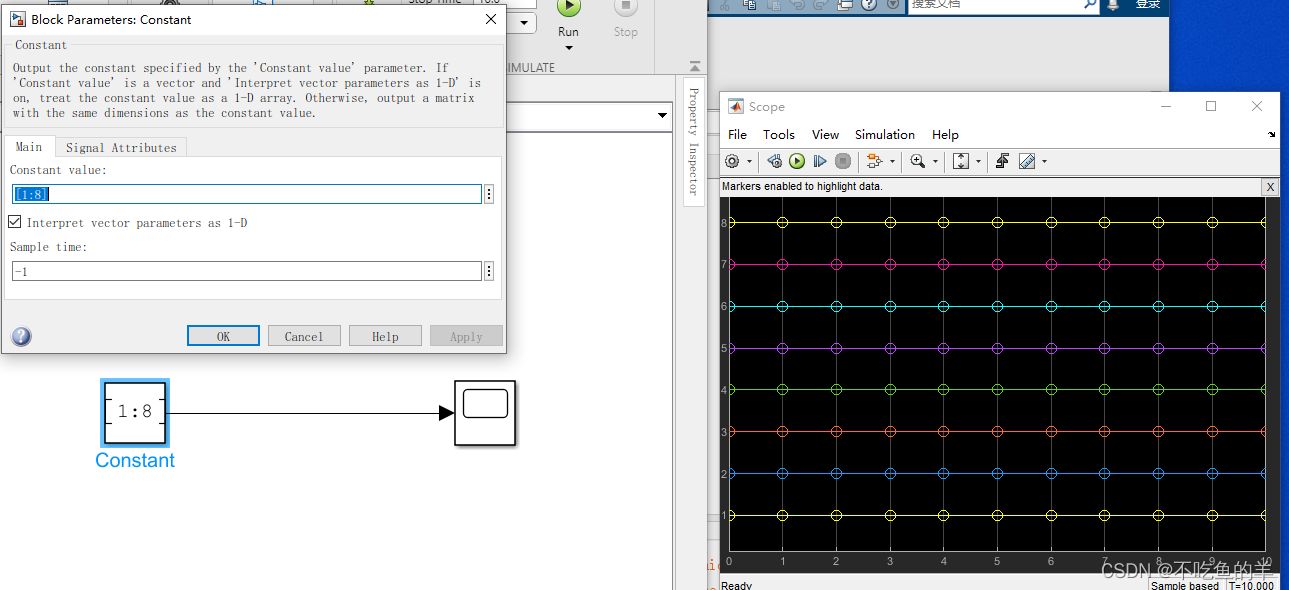The width and height of the screenshot is (1289, 590).
Task: Close Block Parameters Constant dialog
Action: coord(490,19)
